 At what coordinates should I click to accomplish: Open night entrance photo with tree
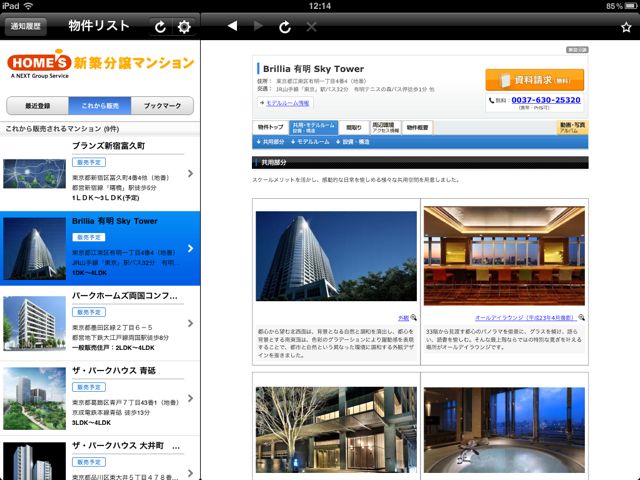pyautogui.click(x=336, y=430)
